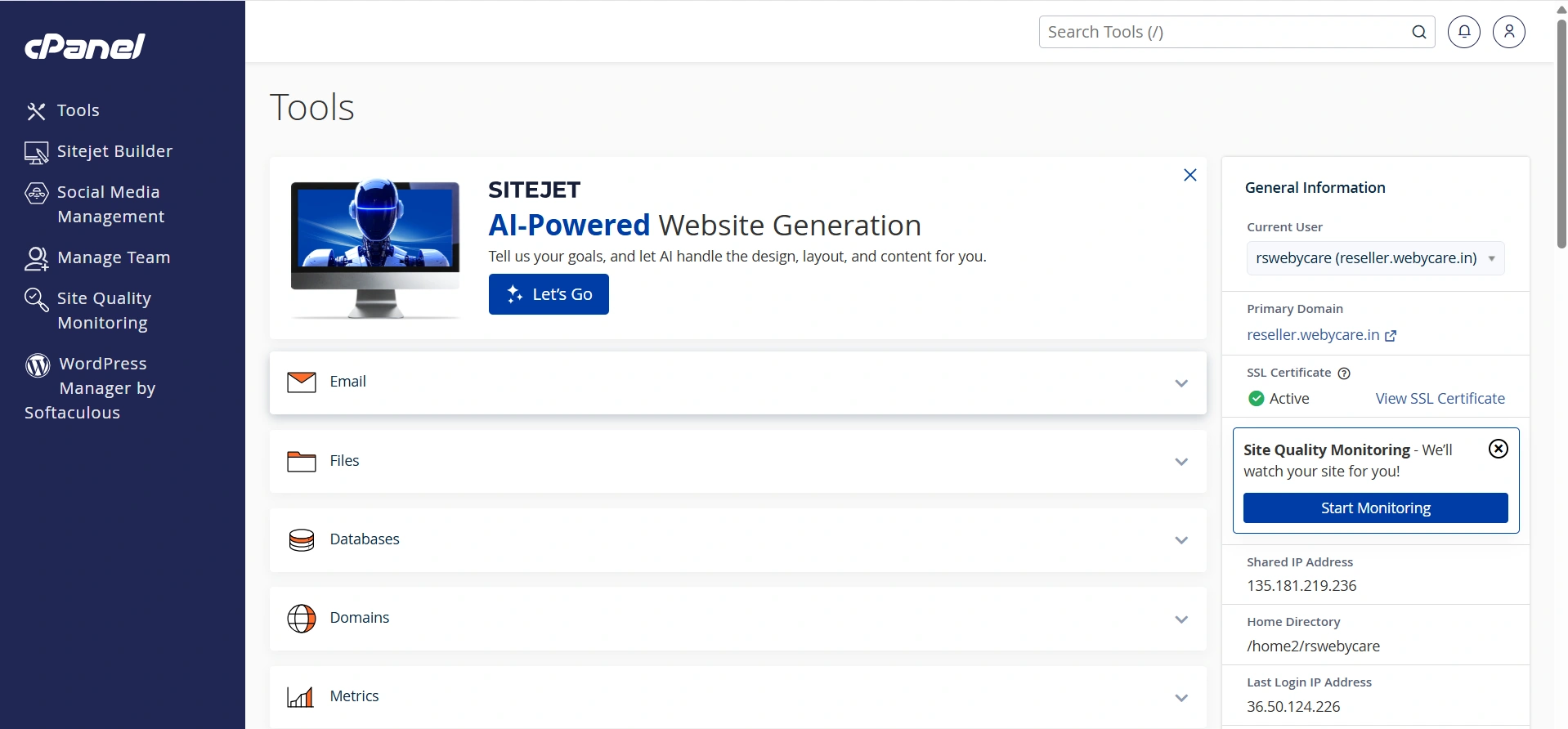This screenshot has width=1568, height=729.
Task: Click the Metrics chart icon
Action: tap(300, 697)
